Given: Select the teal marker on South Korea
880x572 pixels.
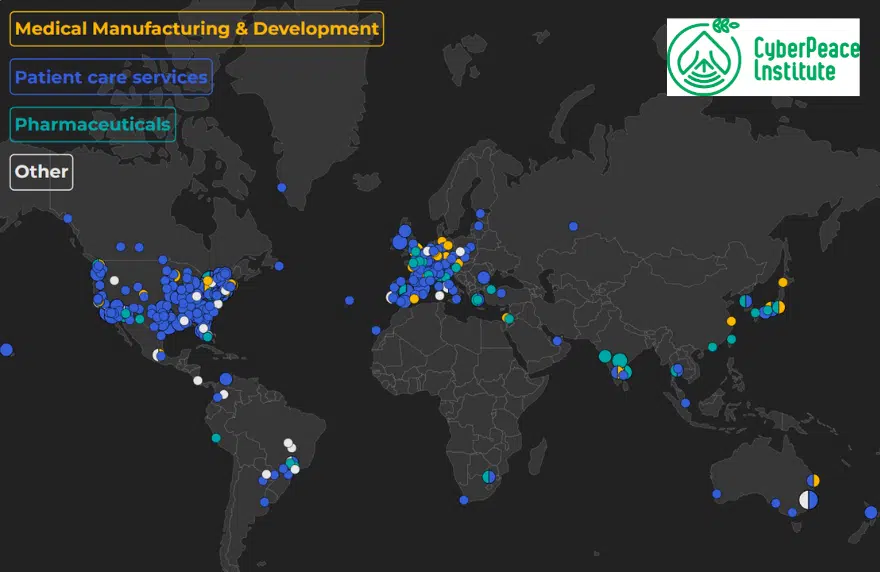Looking at the screenshot, I should pyautogui.click(x=745, y=301).
